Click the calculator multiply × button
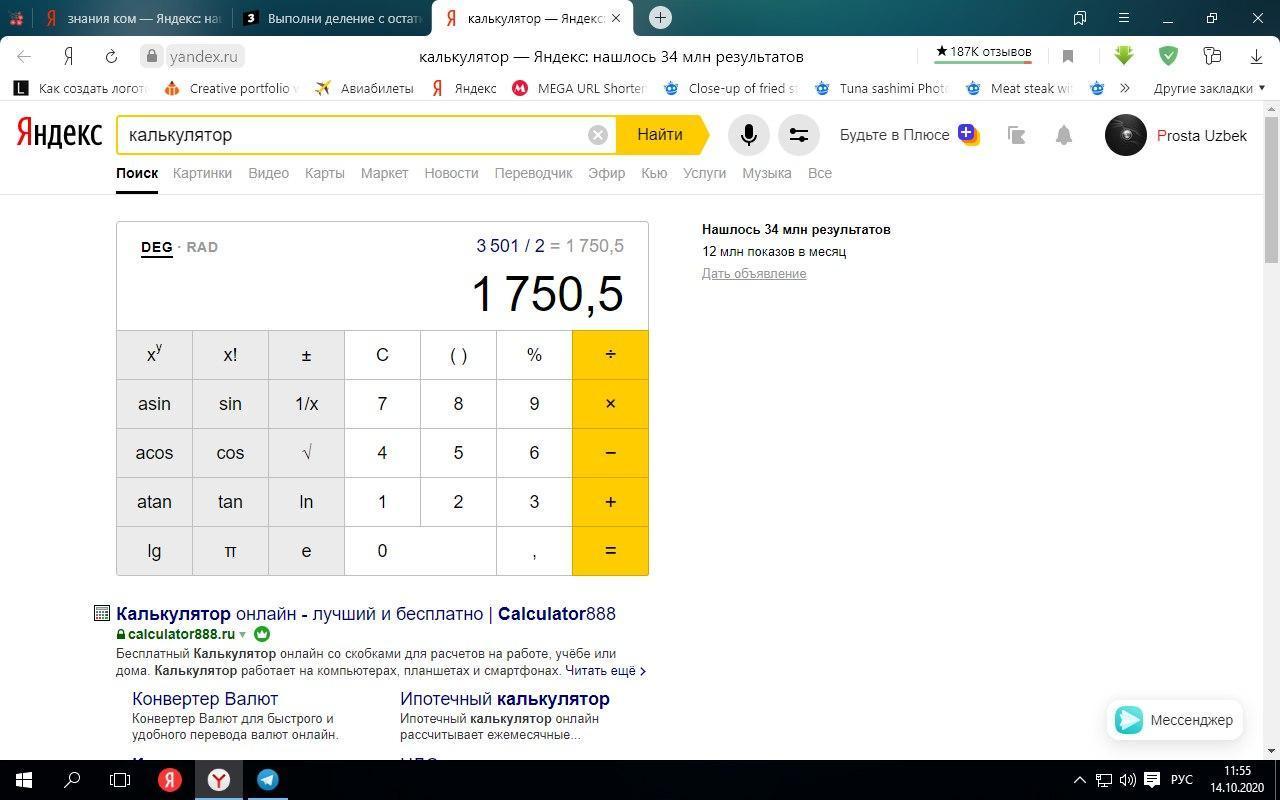 click(610, 404)
